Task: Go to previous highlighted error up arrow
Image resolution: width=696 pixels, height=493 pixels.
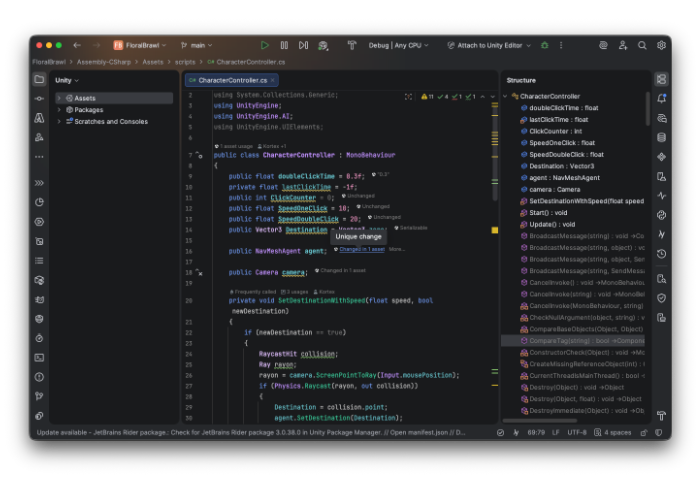Action: [x=482, y=97]
